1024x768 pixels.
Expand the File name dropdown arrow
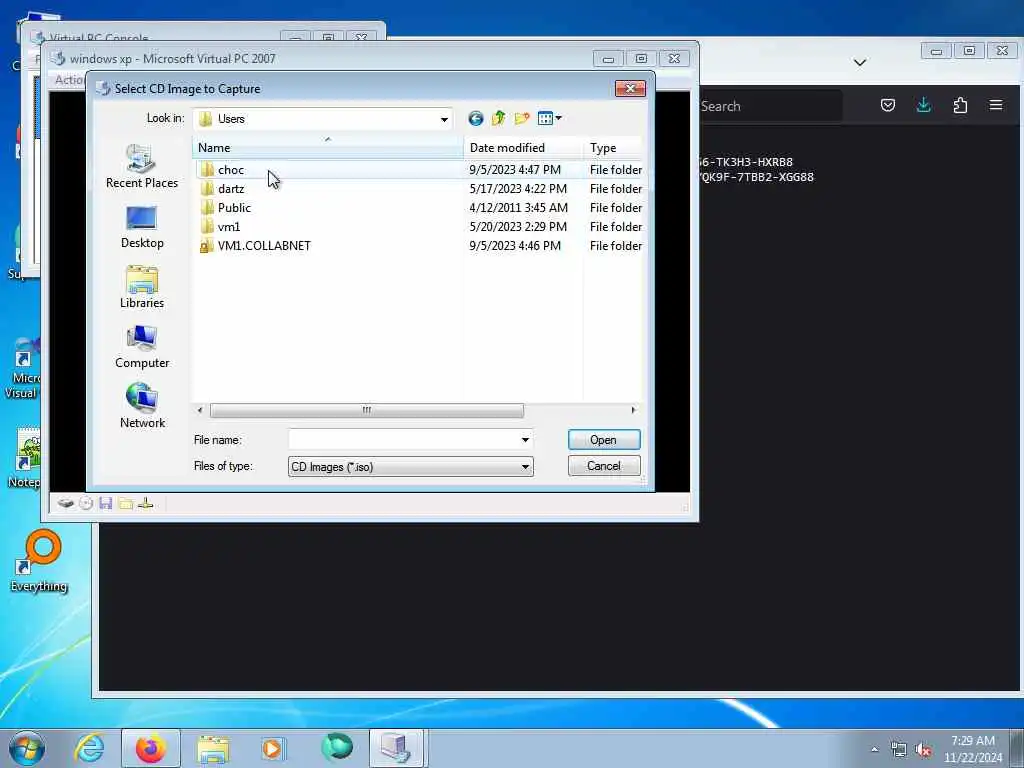[525, 440]
